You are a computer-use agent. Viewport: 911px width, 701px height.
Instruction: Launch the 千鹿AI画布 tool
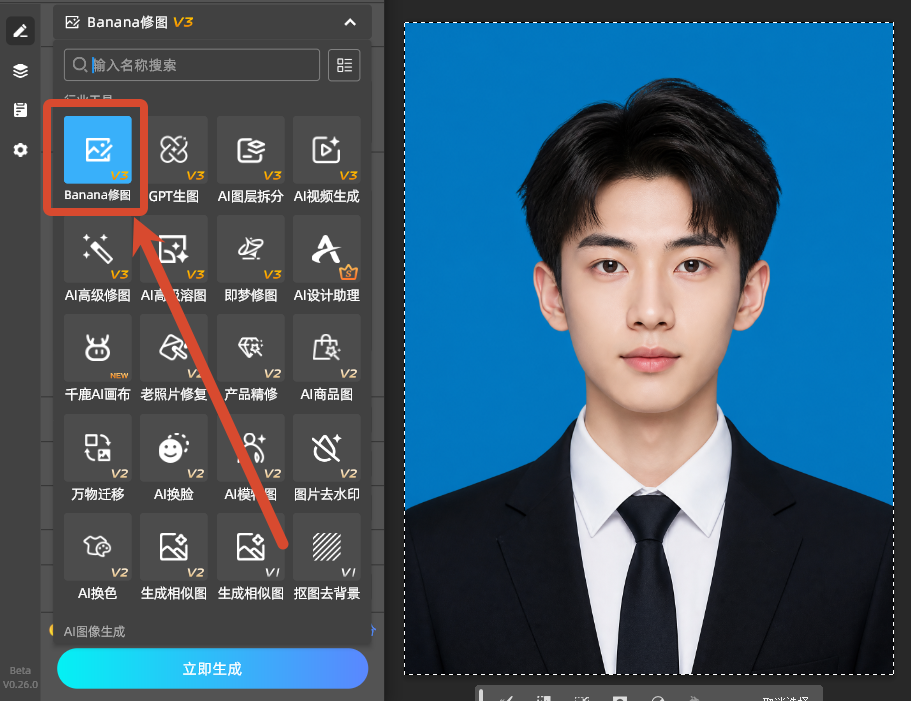[98, 348]
